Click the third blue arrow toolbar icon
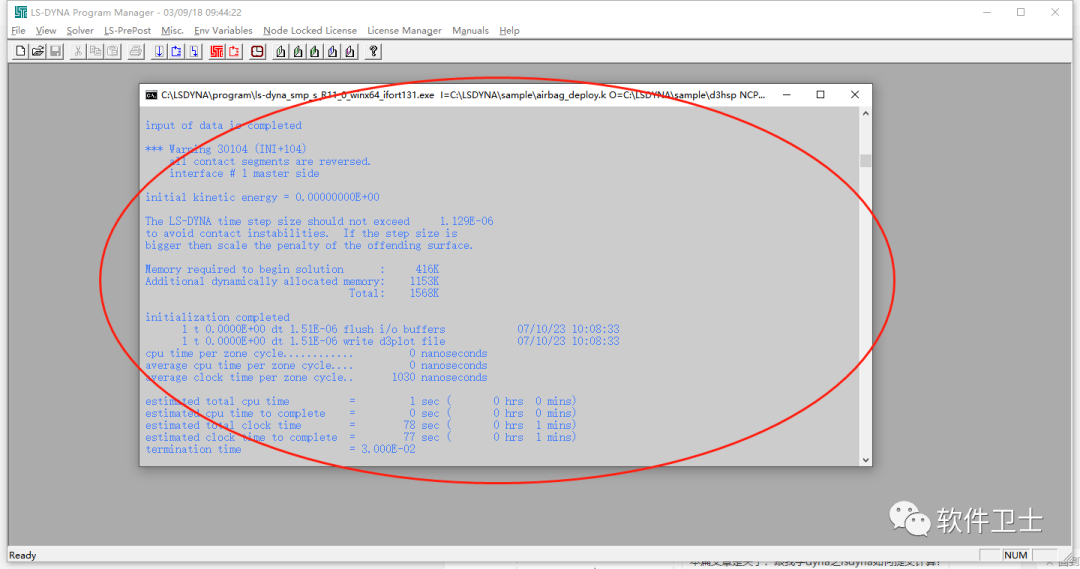Image resolution: width=1080 pixels, height=569 pixels. pyautogui.click(x=194, y=52)
